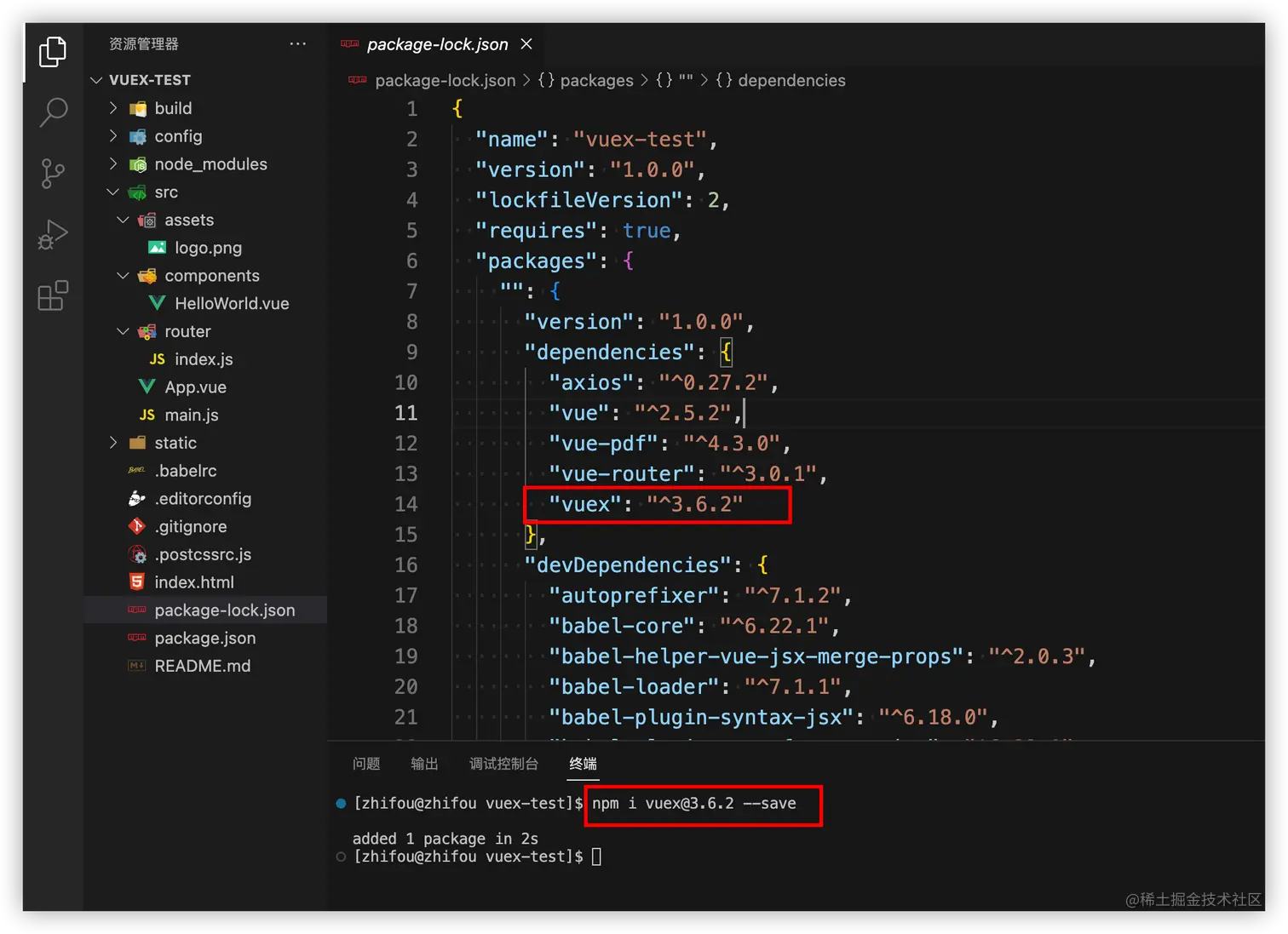Expand the node_modules folder
Viewport: 1288px width, 934px height.
(113, 163)
